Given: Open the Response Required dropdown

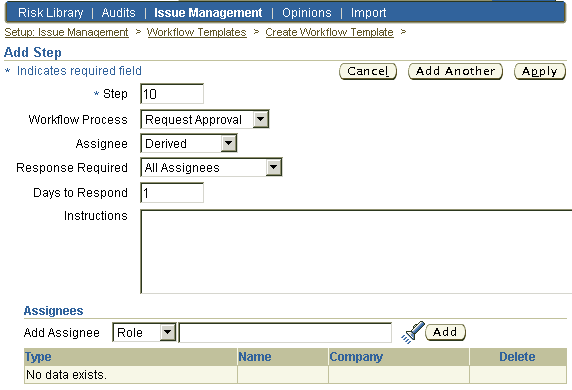Looking at the screenshot, I should [x=211, y=167].
